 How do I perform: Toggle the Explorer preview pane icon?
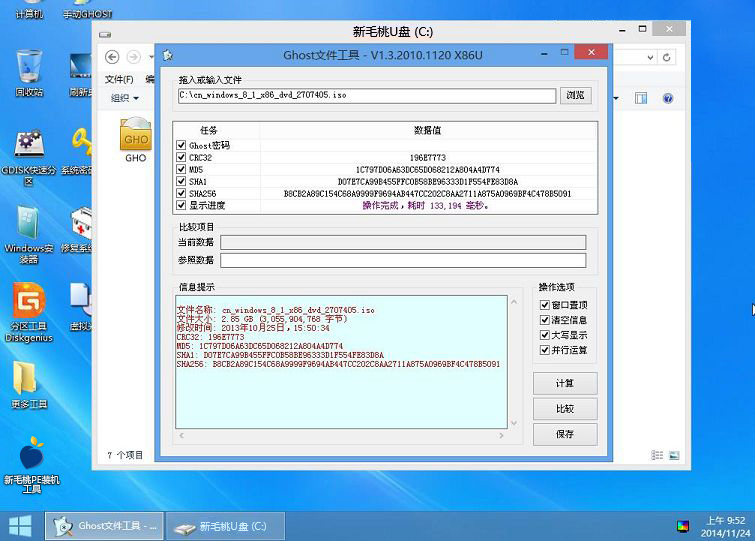tap(641, 99)
